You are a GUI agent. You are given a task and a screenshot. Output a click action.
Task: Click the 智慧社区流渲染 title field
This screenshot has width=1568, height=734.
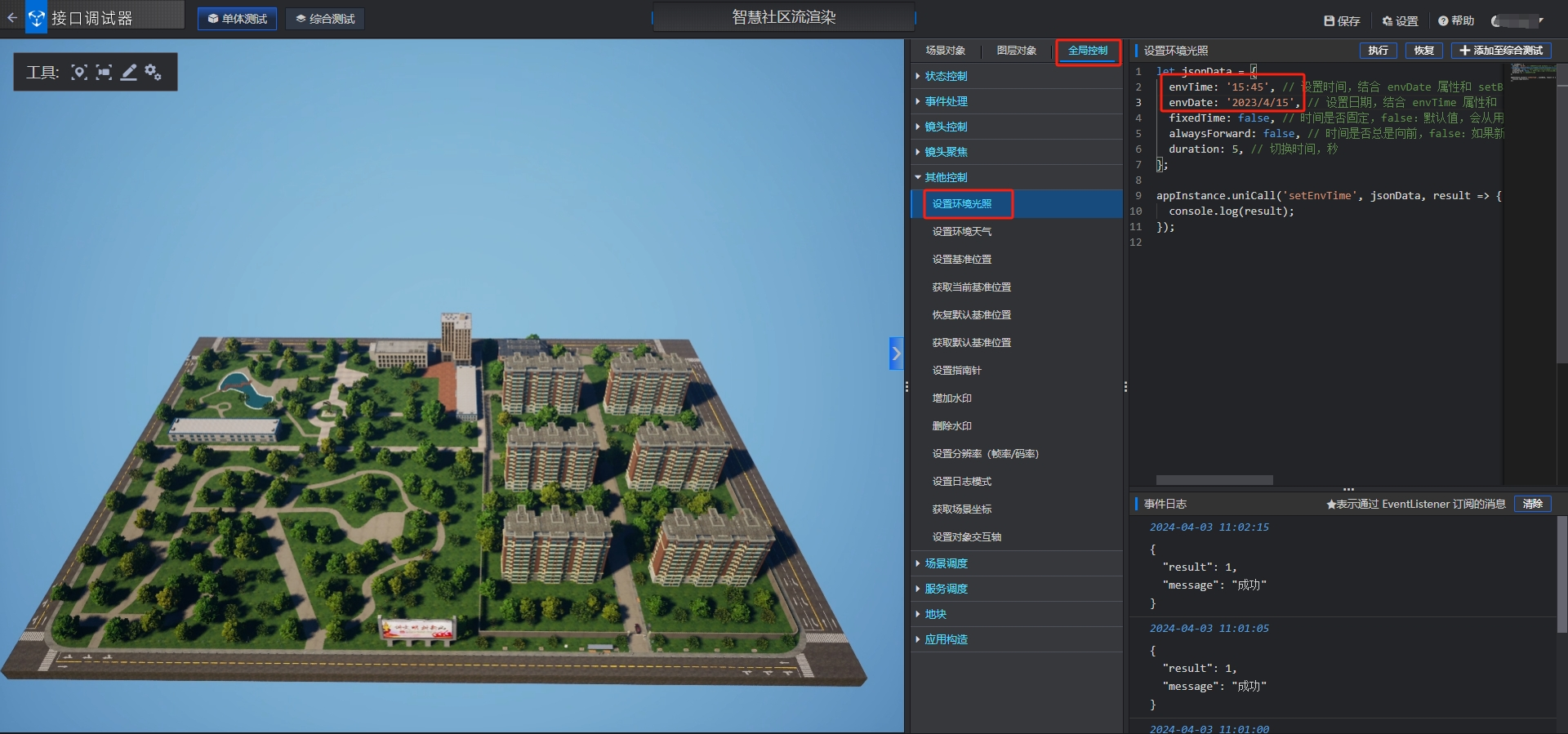tap(784, 17)
